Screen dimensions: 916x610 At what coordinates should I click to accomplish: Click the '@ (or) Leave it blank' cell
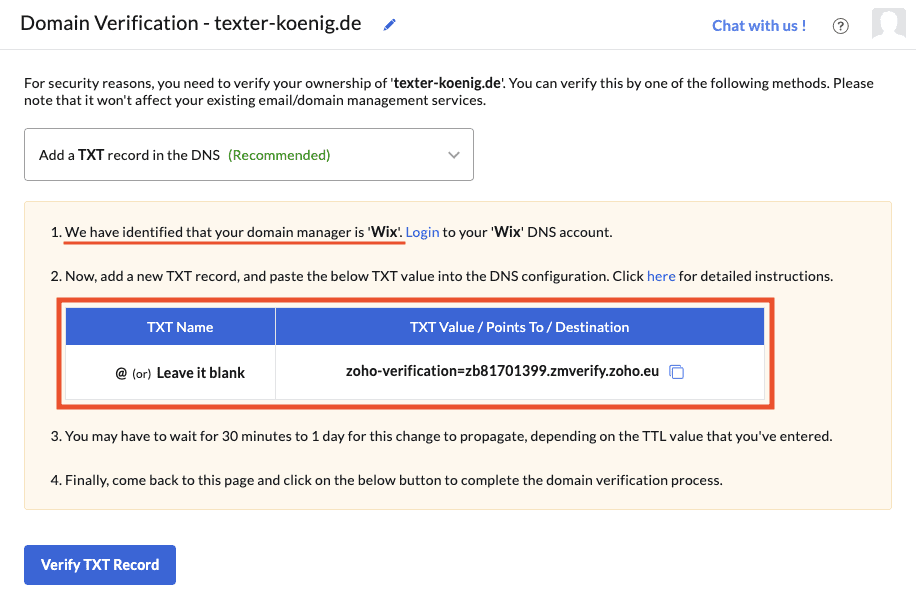tap(170, 373)
